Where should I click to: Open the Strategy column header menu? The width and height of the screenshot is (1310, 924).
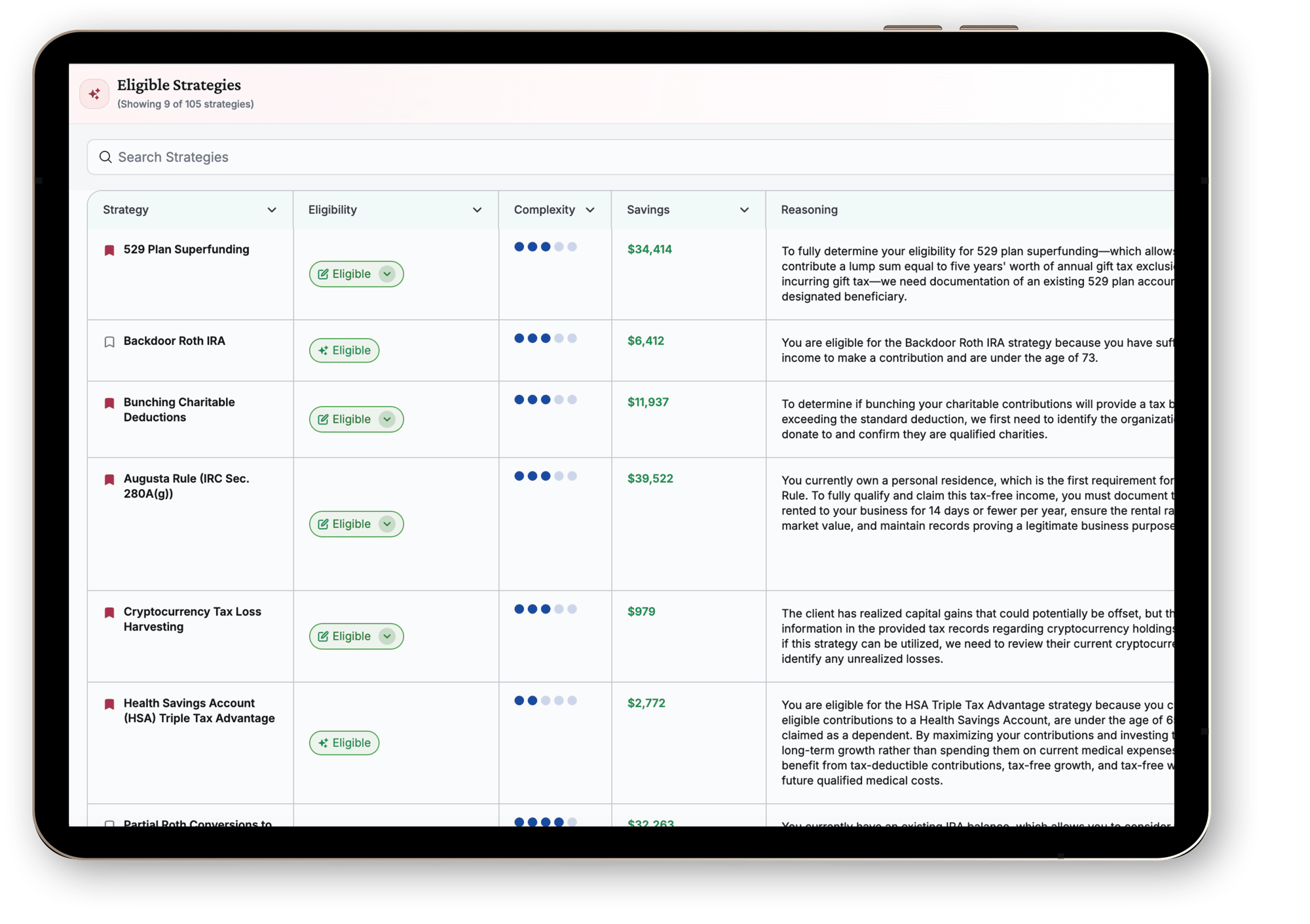[272, 210]
